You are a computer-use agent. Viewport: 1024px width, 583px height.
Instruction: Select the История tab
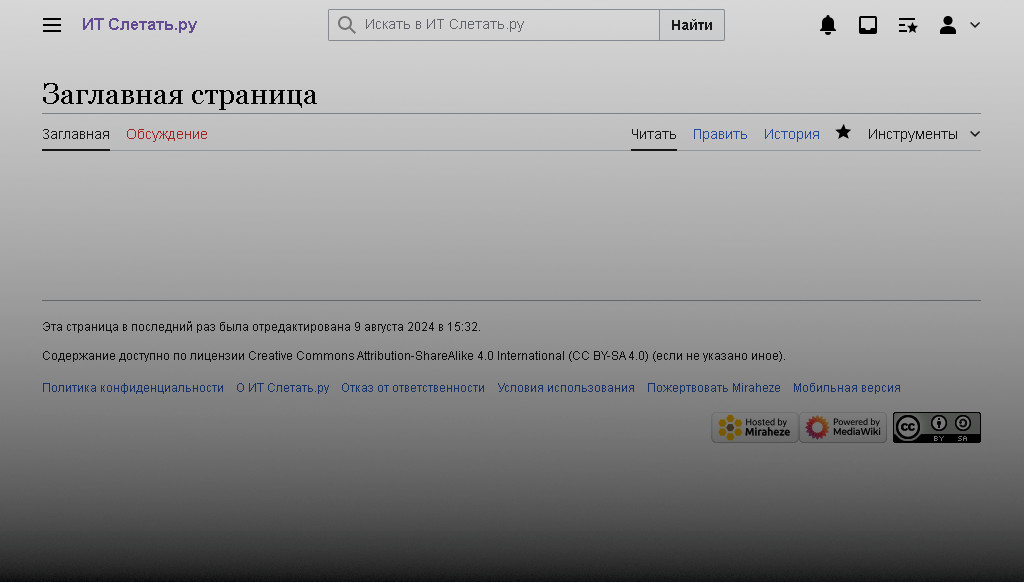(791, 134)
